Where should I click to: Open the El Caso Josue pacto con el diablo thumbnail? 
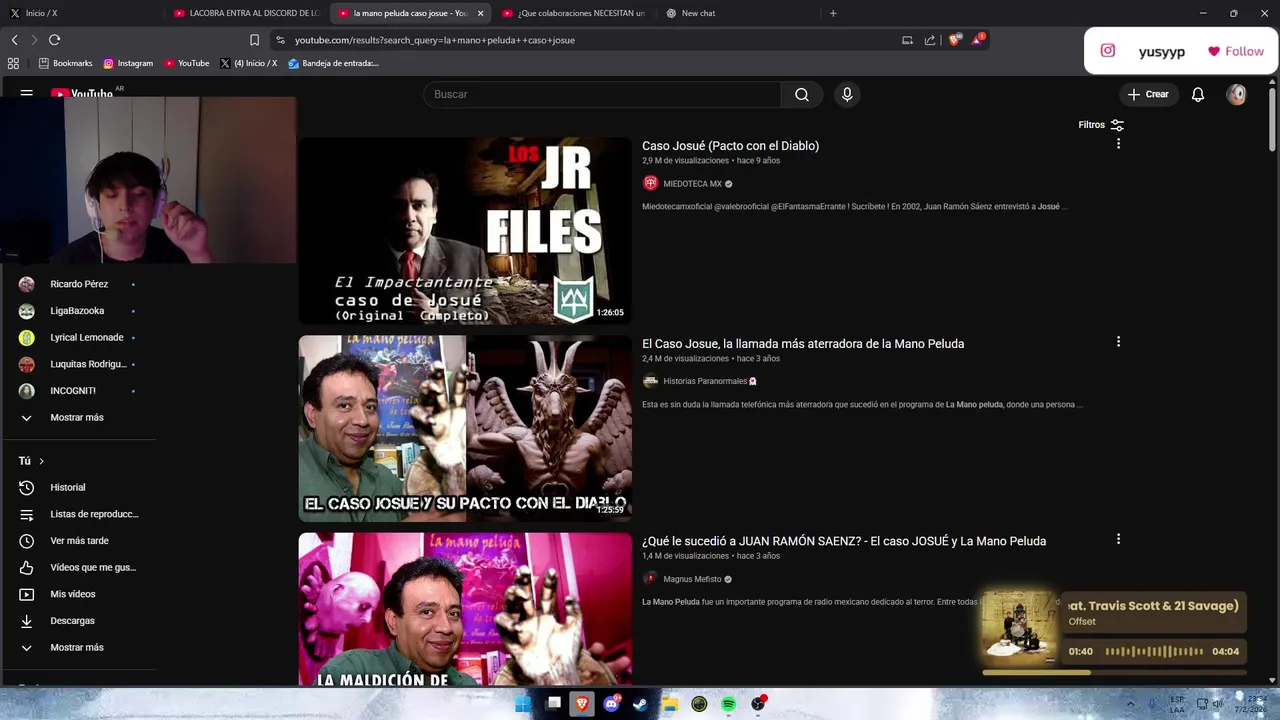pyautogui.click(x=465, y=428)
